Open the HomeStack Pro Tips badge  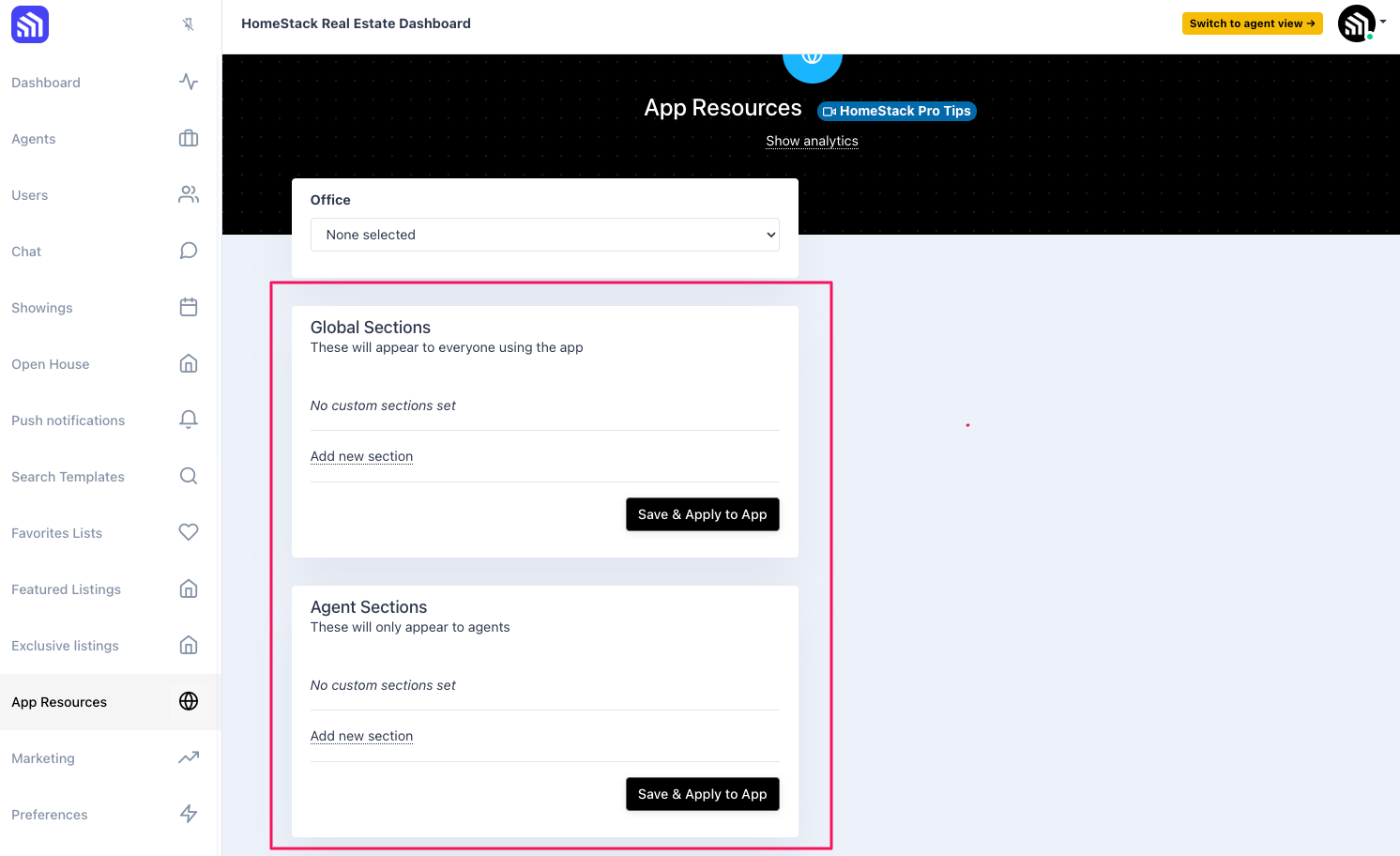coord(897,111)
